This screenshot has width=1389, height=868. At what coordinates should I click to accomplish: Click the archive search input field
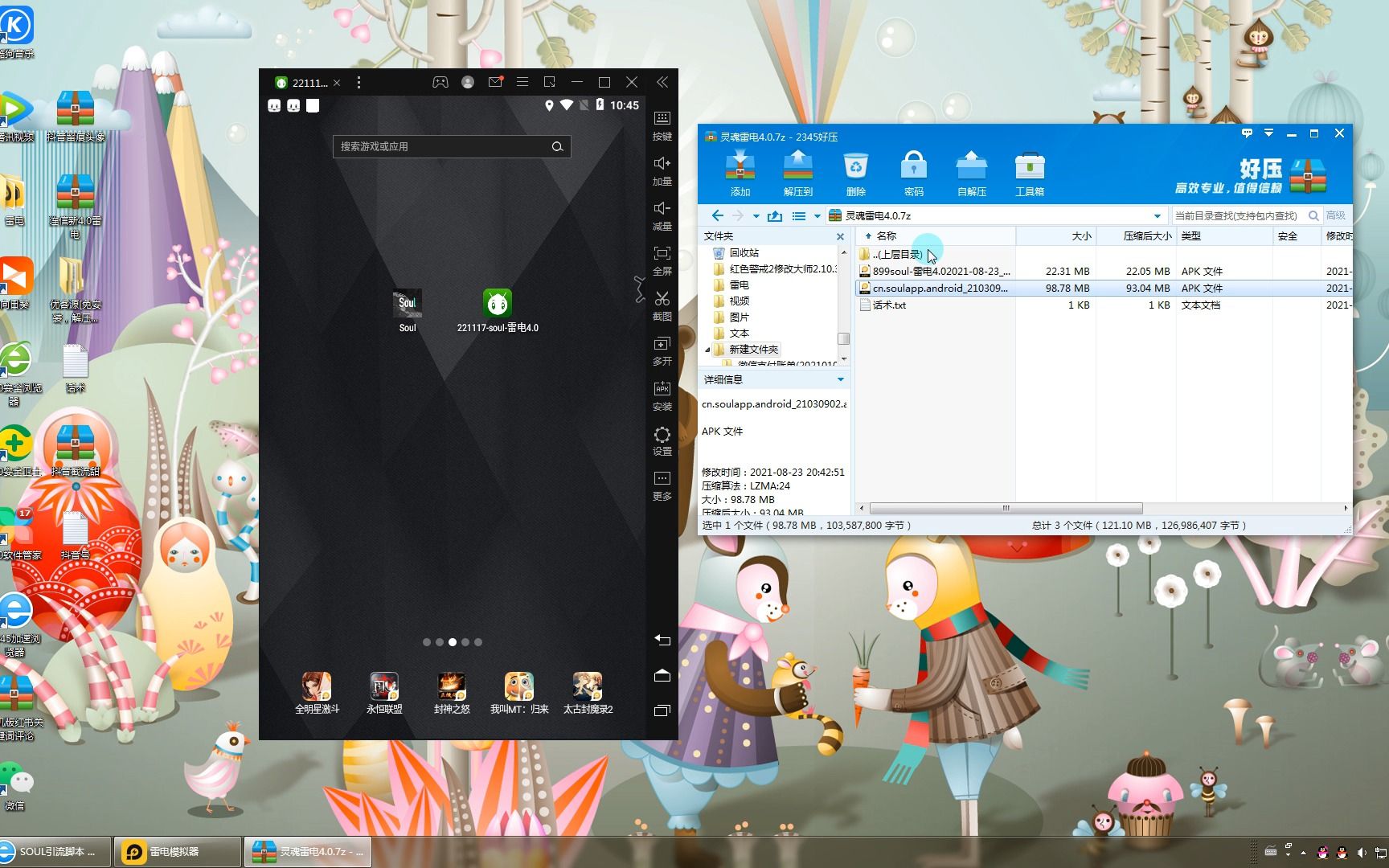click(x=1238, y=215)
